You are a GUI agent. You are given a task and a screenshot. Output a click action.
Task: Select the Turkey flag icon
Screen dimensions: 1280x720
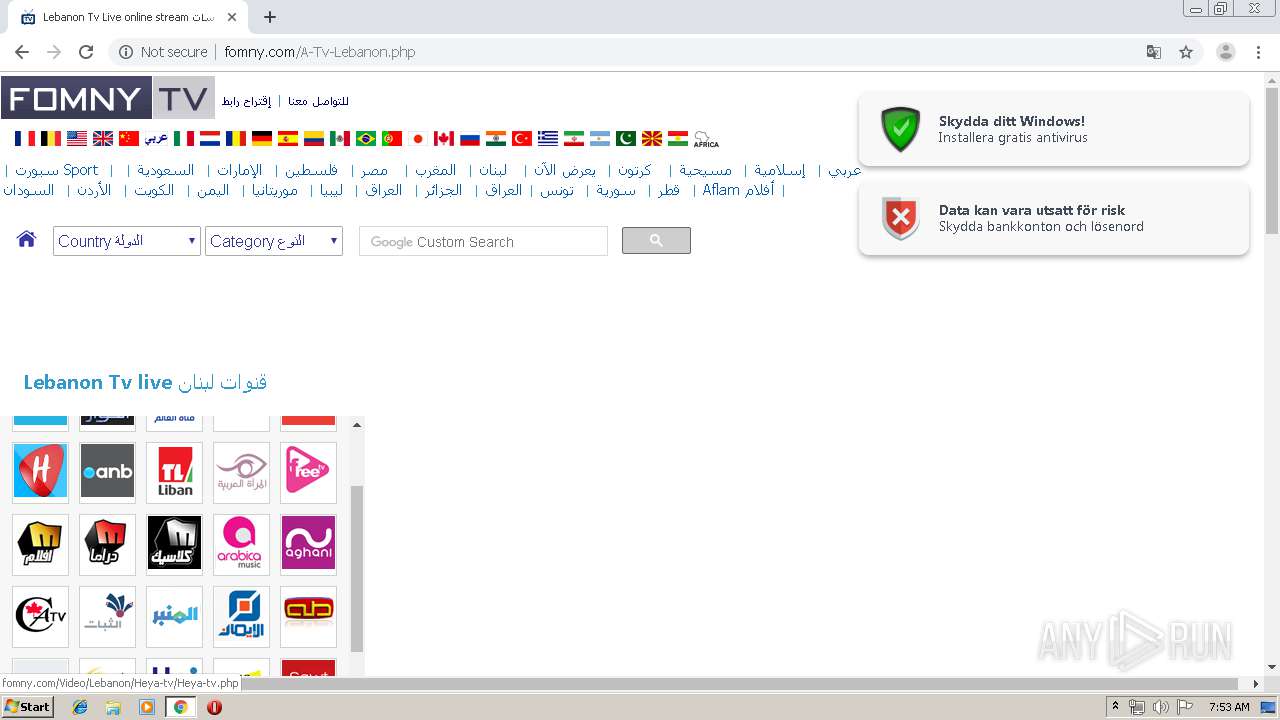pos(522,138)
